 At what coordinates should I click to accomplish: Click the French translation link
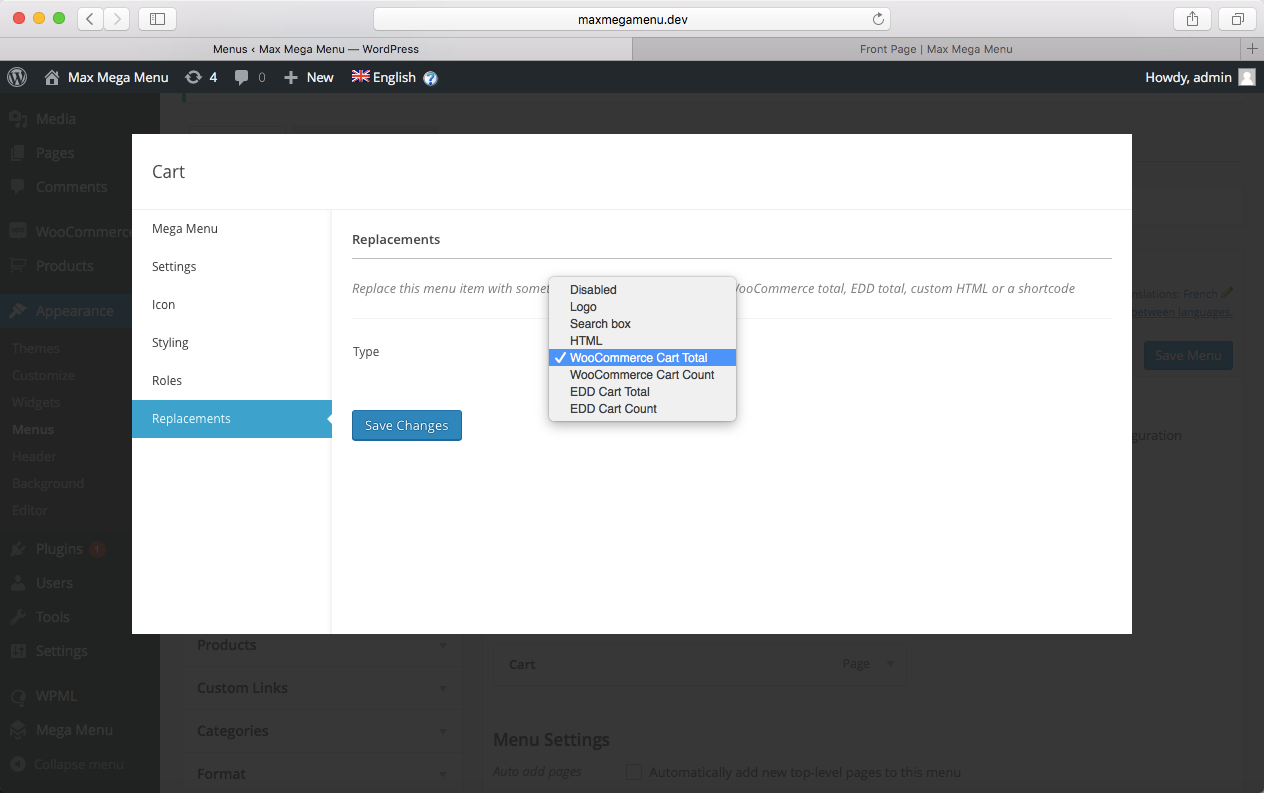point(1200,294)
